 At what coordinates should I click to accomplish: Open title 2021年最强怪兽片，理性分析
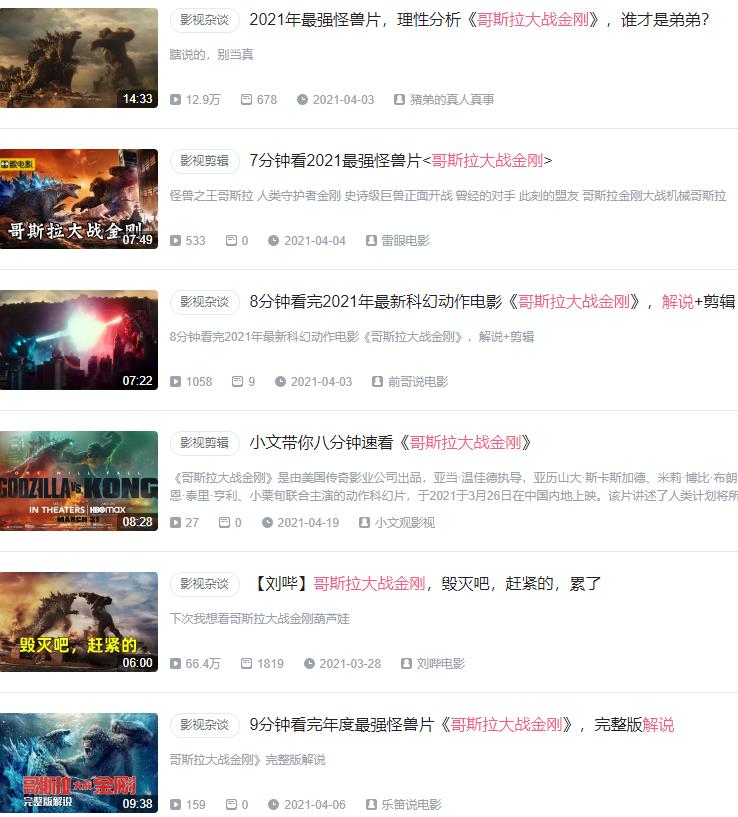[479, 20]
